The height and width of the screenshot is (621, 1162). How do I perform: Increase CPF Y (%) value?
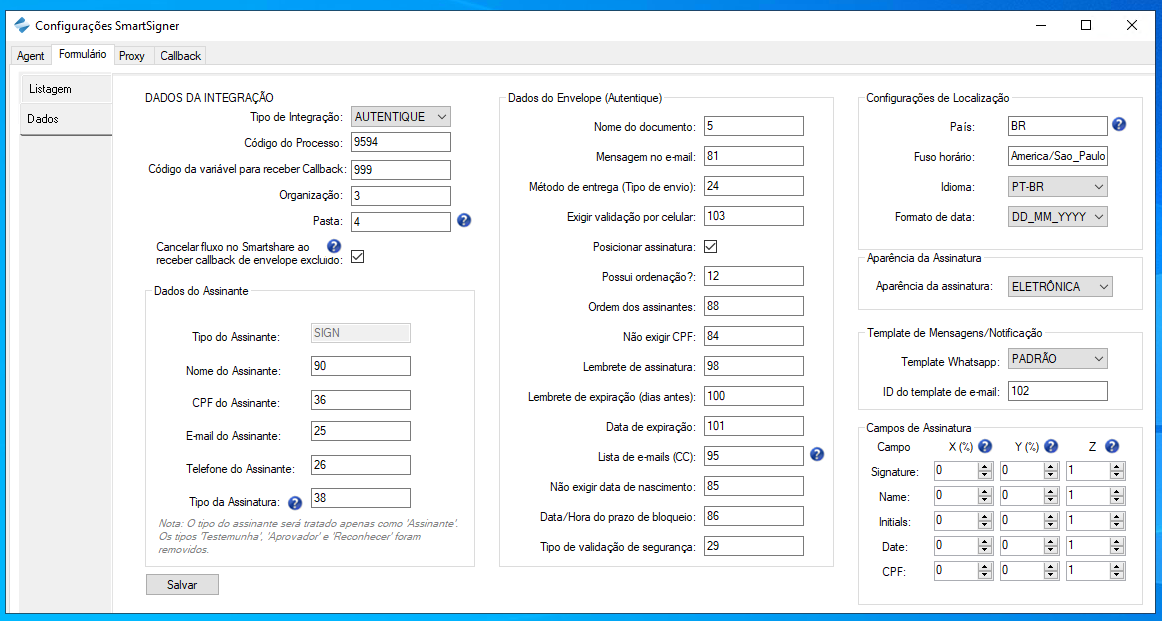1051,567
